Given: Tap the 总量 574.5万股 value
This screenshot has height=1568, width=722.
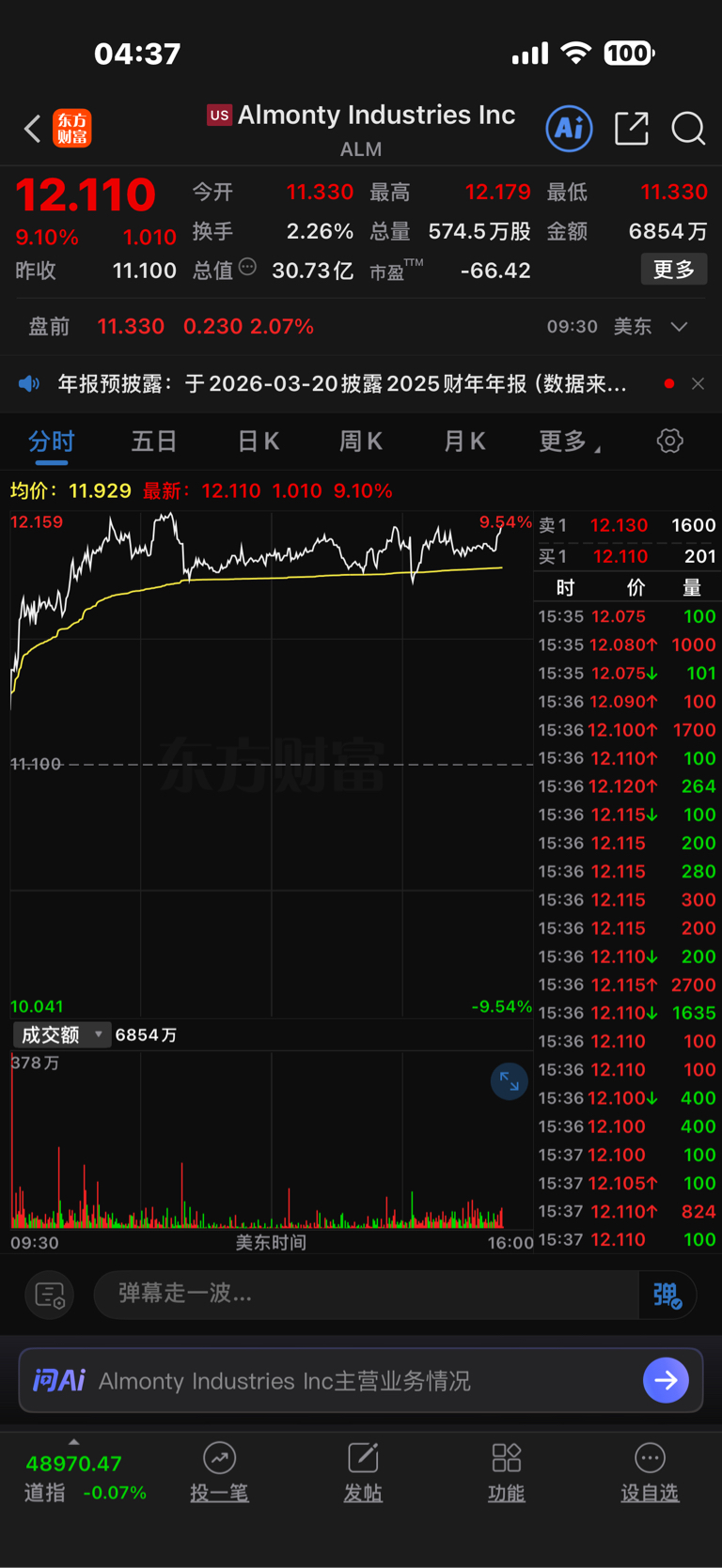Looking at the screenshot, I should [479, 231].
